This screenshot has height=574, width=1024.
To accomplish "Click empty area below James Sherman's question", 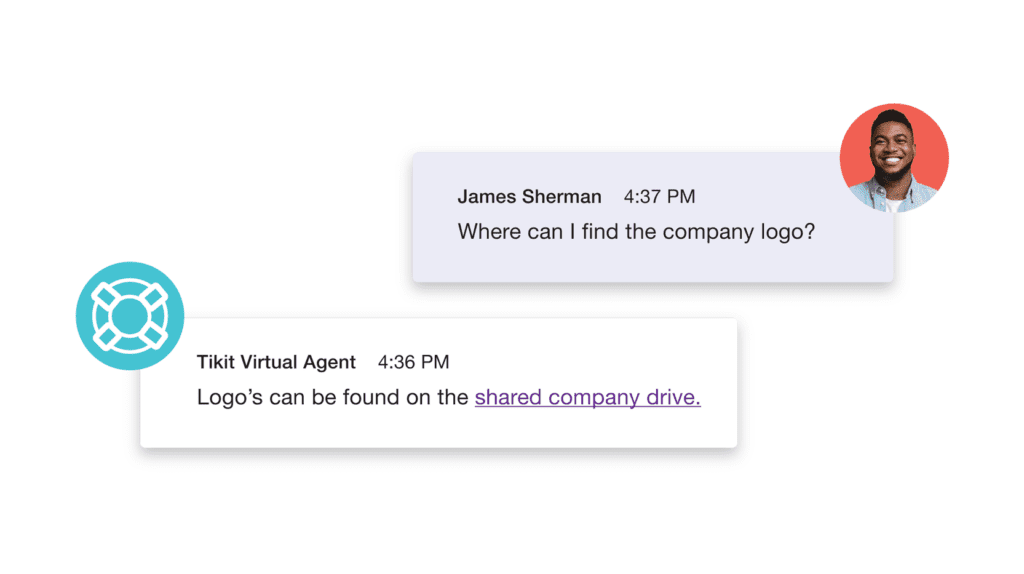I will coord(653,264).
